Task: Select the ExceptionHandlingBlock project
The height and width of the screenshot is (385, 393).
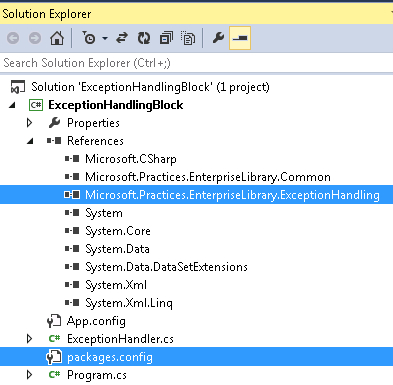Action: coord(116,105)
